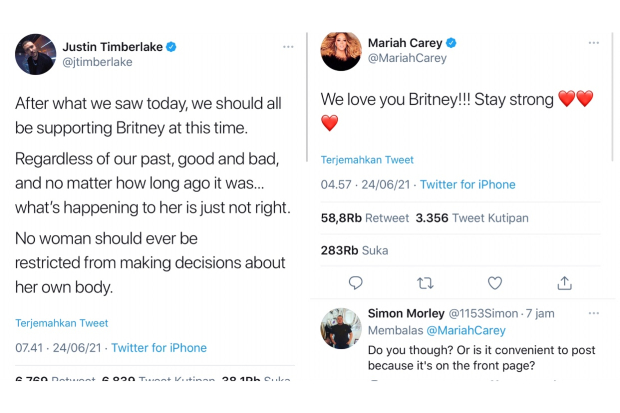Click Twitter for iPhone link on Justin's tweet
The height and width of the screenshot is (413, 620).
point(159,348)
